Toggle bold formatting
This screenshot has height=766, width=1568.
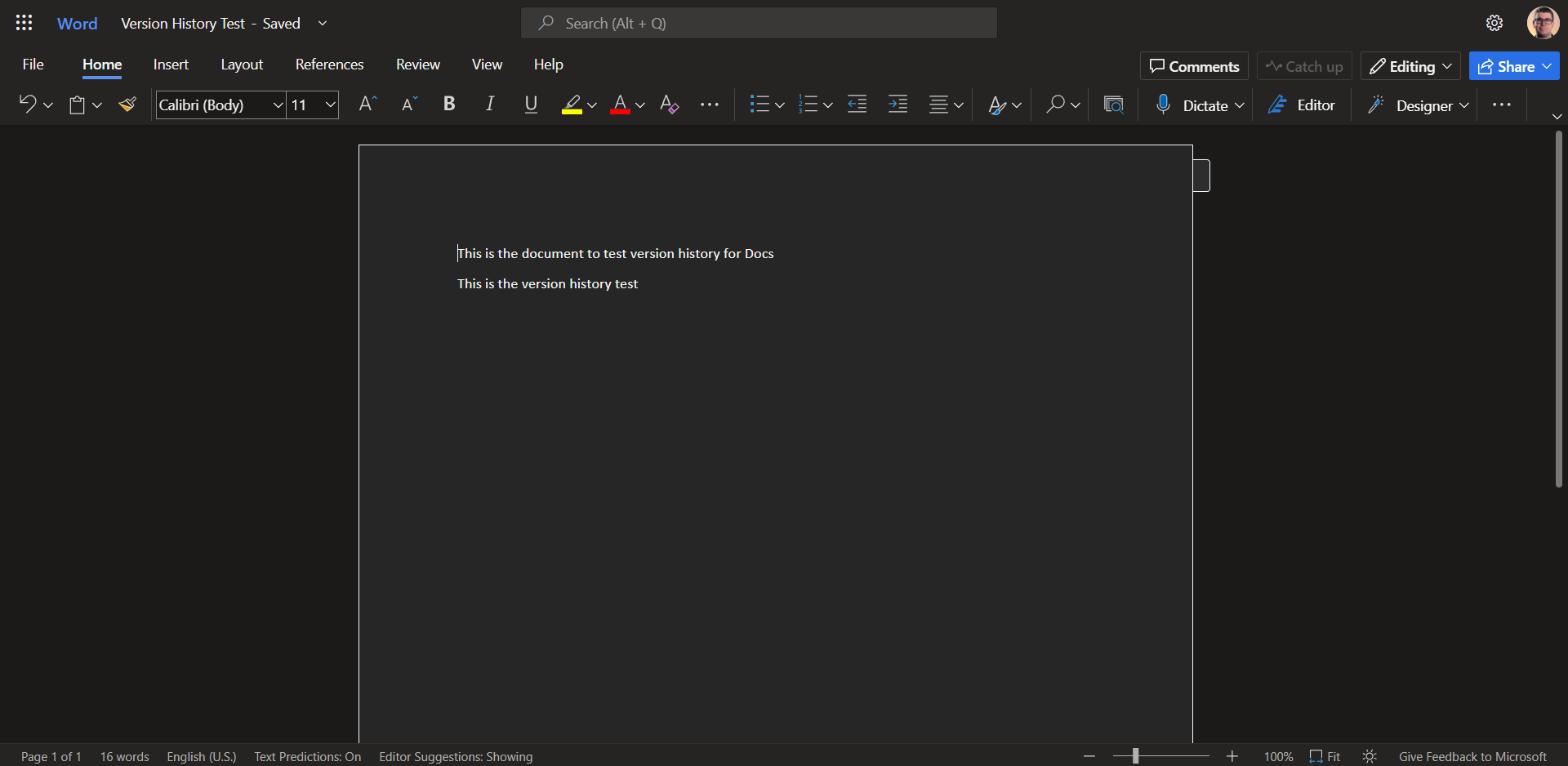click(449, 105)
